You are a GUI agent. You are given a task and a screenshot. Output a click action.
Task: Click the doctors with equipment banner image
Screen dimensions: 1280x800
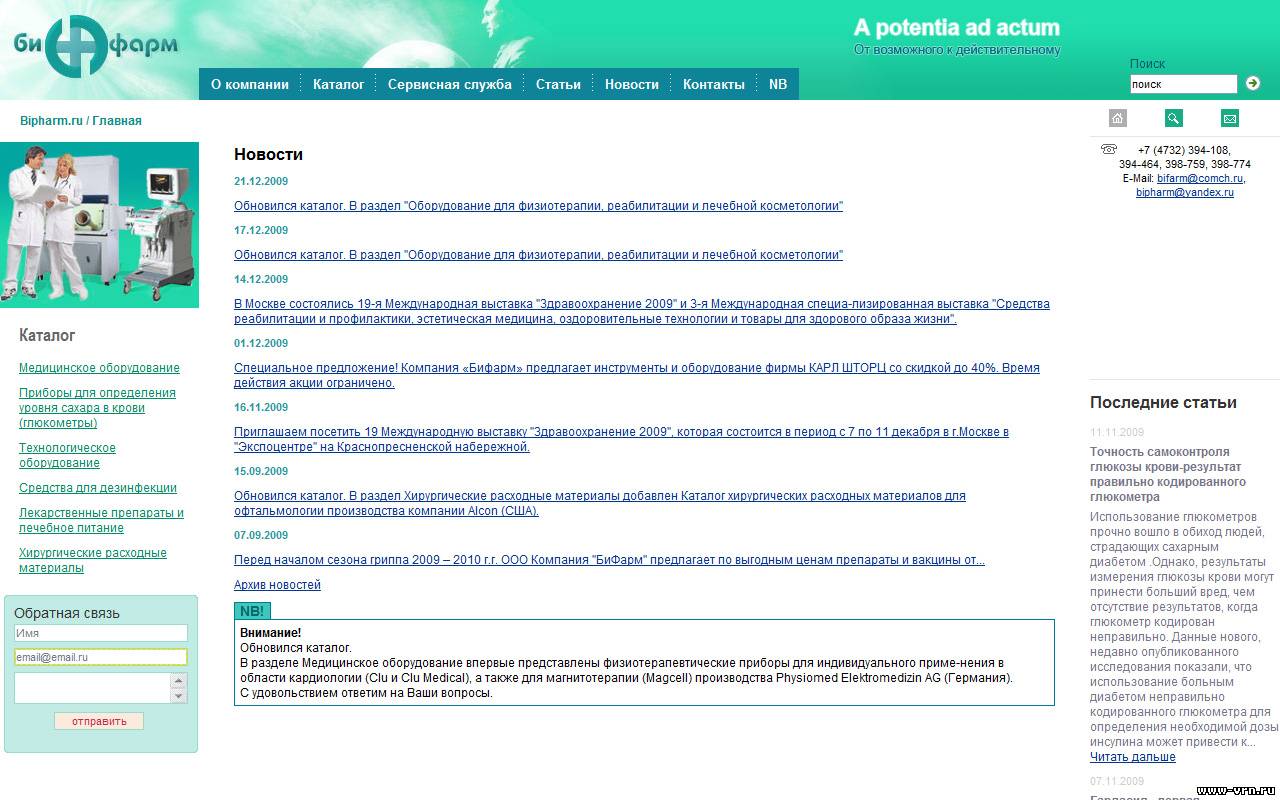99,225
